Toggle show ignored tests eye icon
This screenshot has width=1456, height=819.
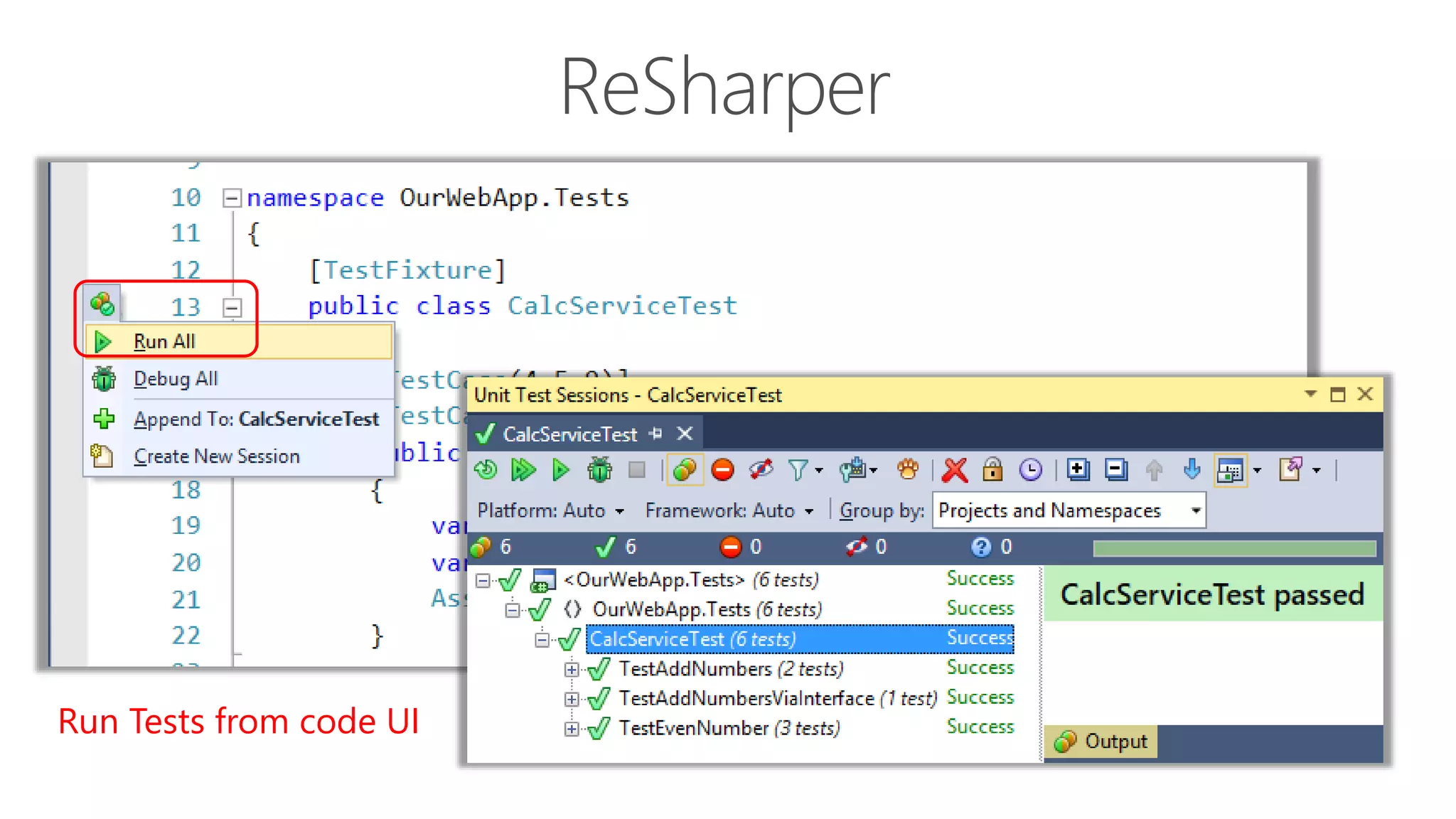click(x=761, y=470)
